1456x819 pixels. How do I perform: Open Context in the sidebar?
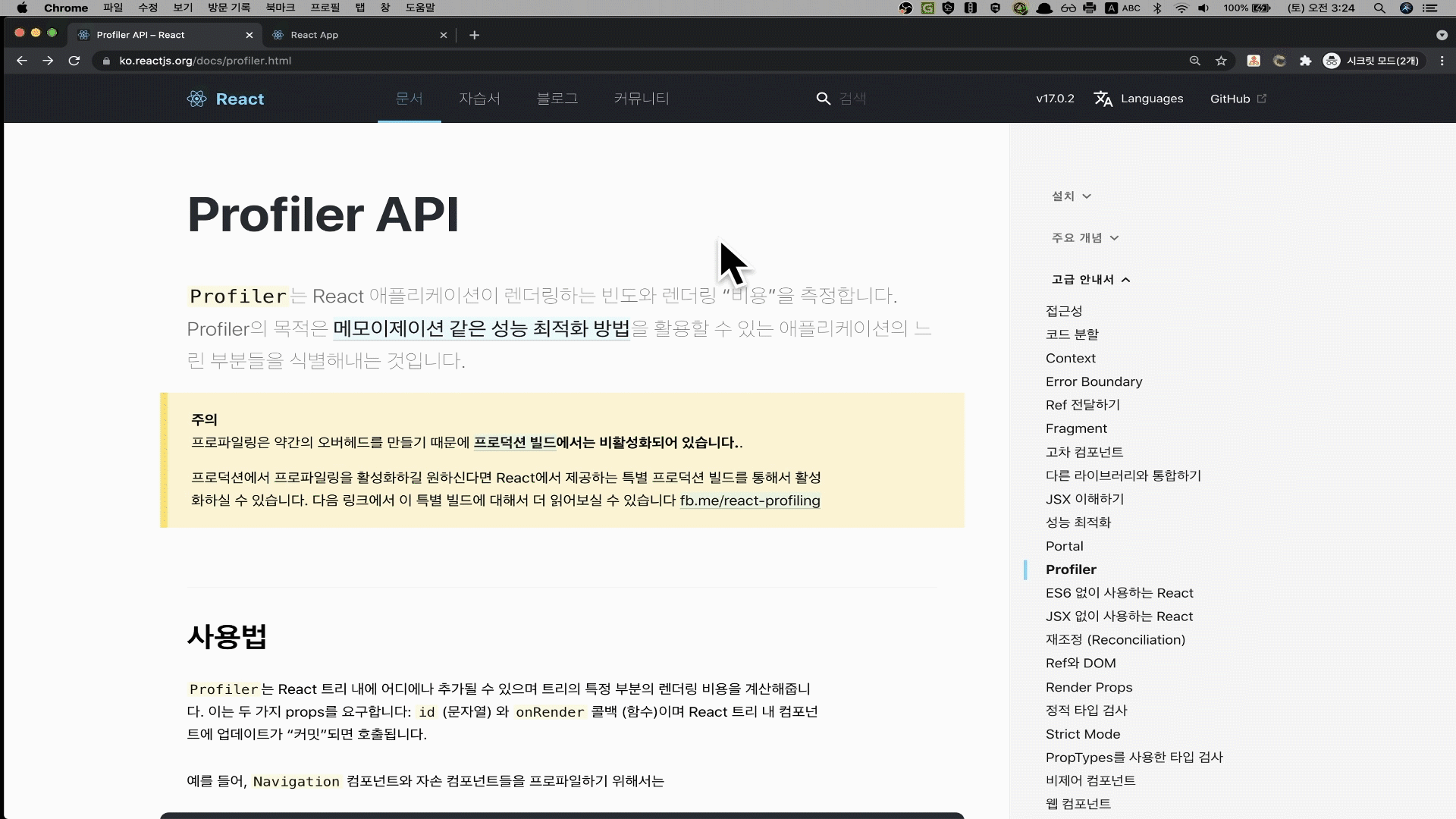click(x=1071, y=358)
